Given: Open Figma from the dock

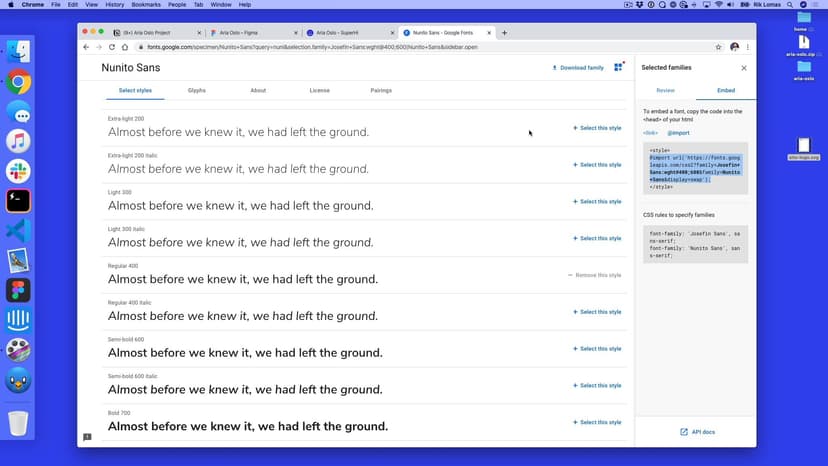Looking at the screenshot, I should (18, 290).
